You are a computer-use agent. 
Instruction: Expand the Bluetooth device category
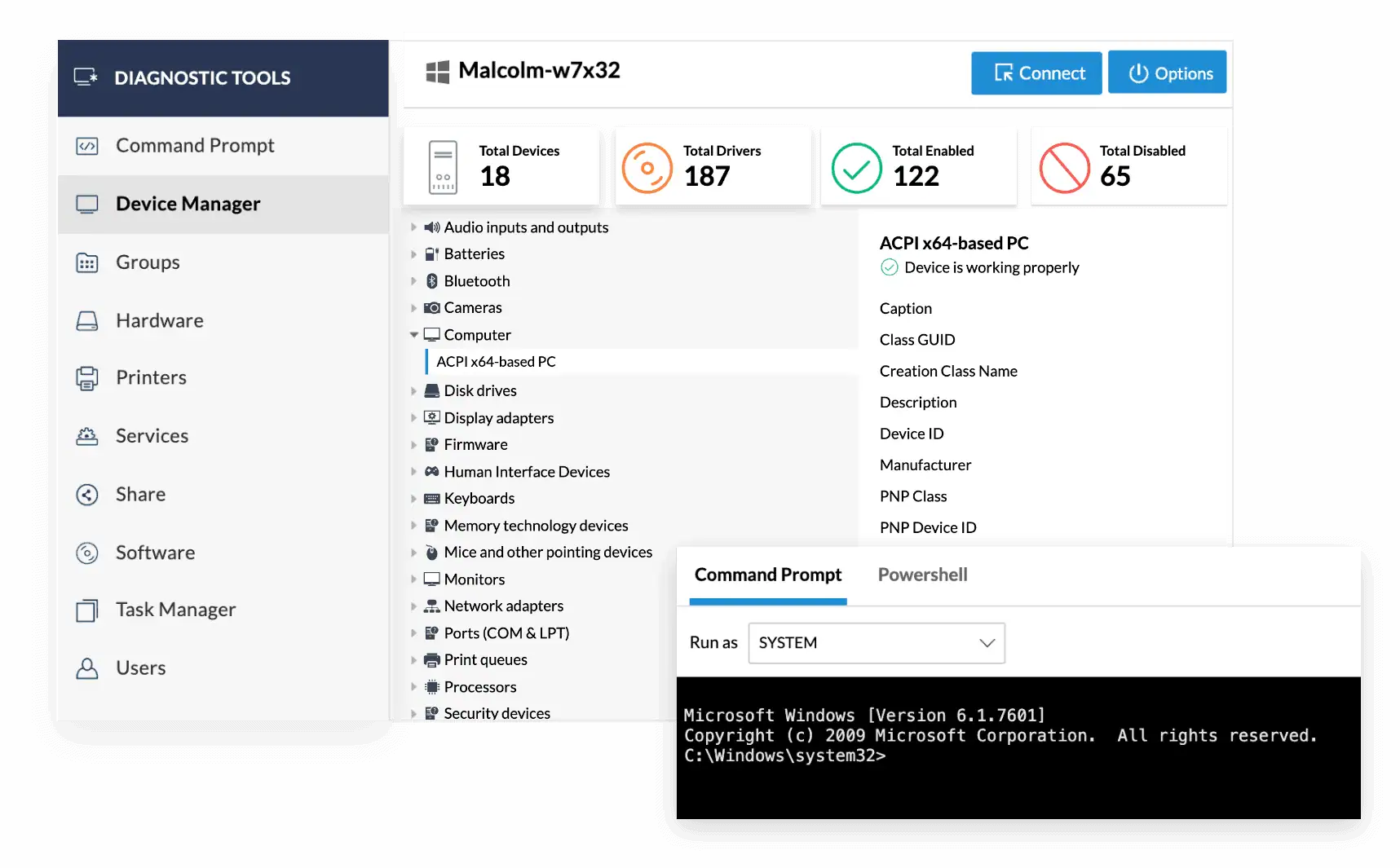point(414,281)
